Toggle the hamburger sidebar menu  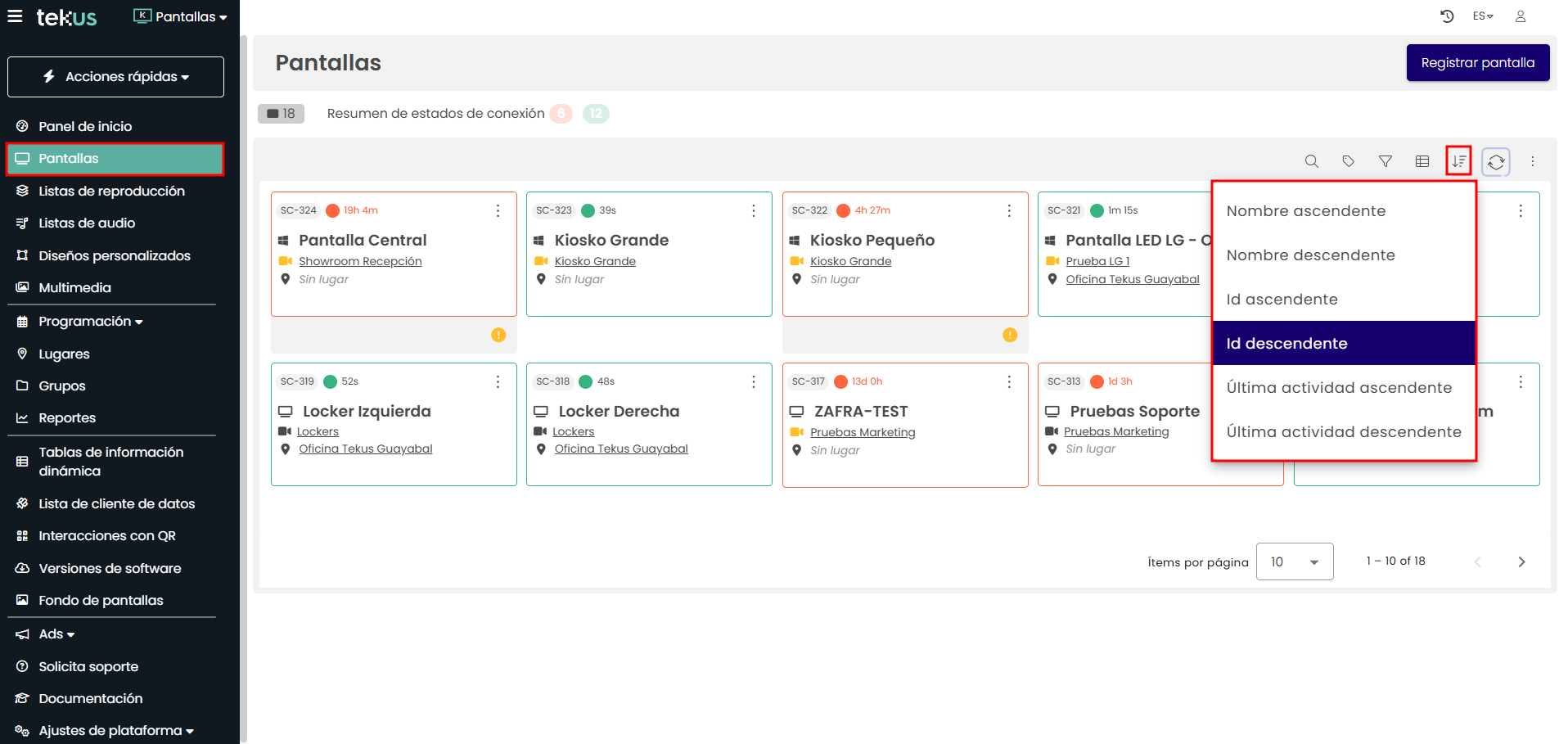click(x=15, y=16)
